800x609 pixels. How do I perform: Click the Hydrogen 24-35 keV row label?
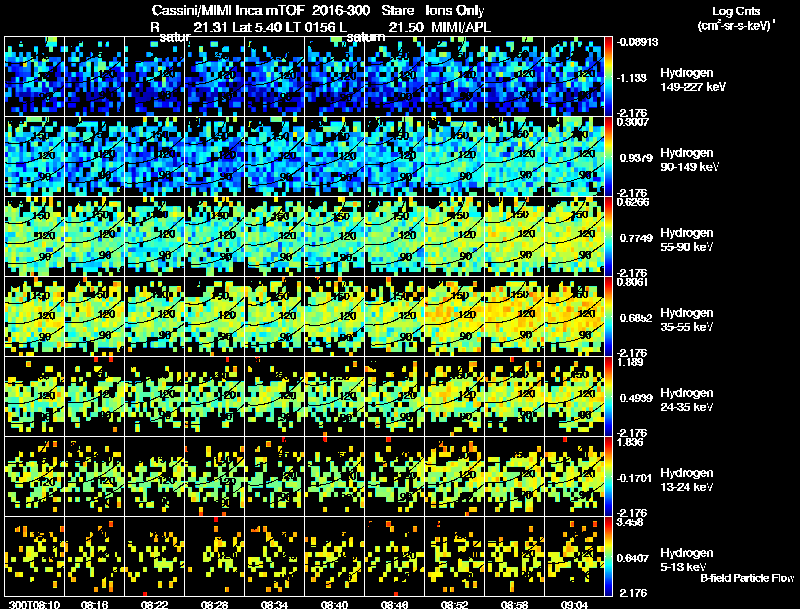687,400
